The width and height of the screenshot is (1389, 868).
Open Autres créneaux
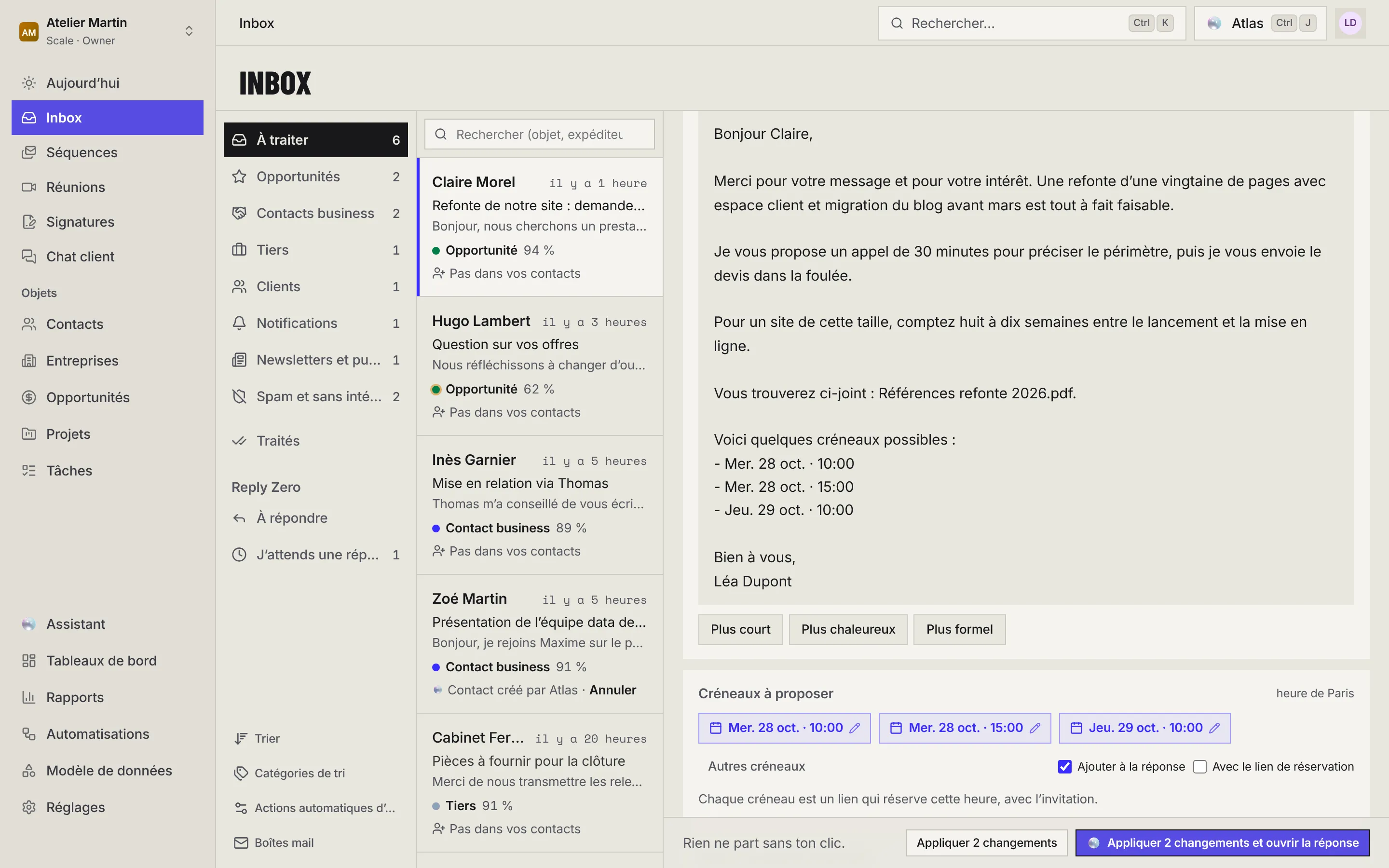coord(756,766)
